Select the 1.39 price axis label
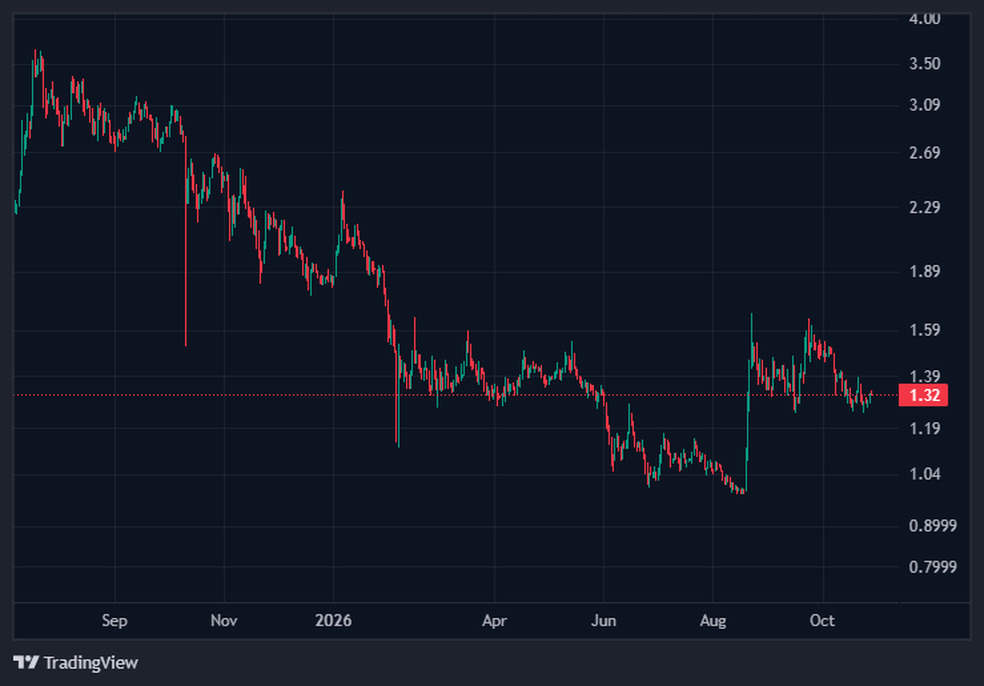 click(x=924, y=376)
